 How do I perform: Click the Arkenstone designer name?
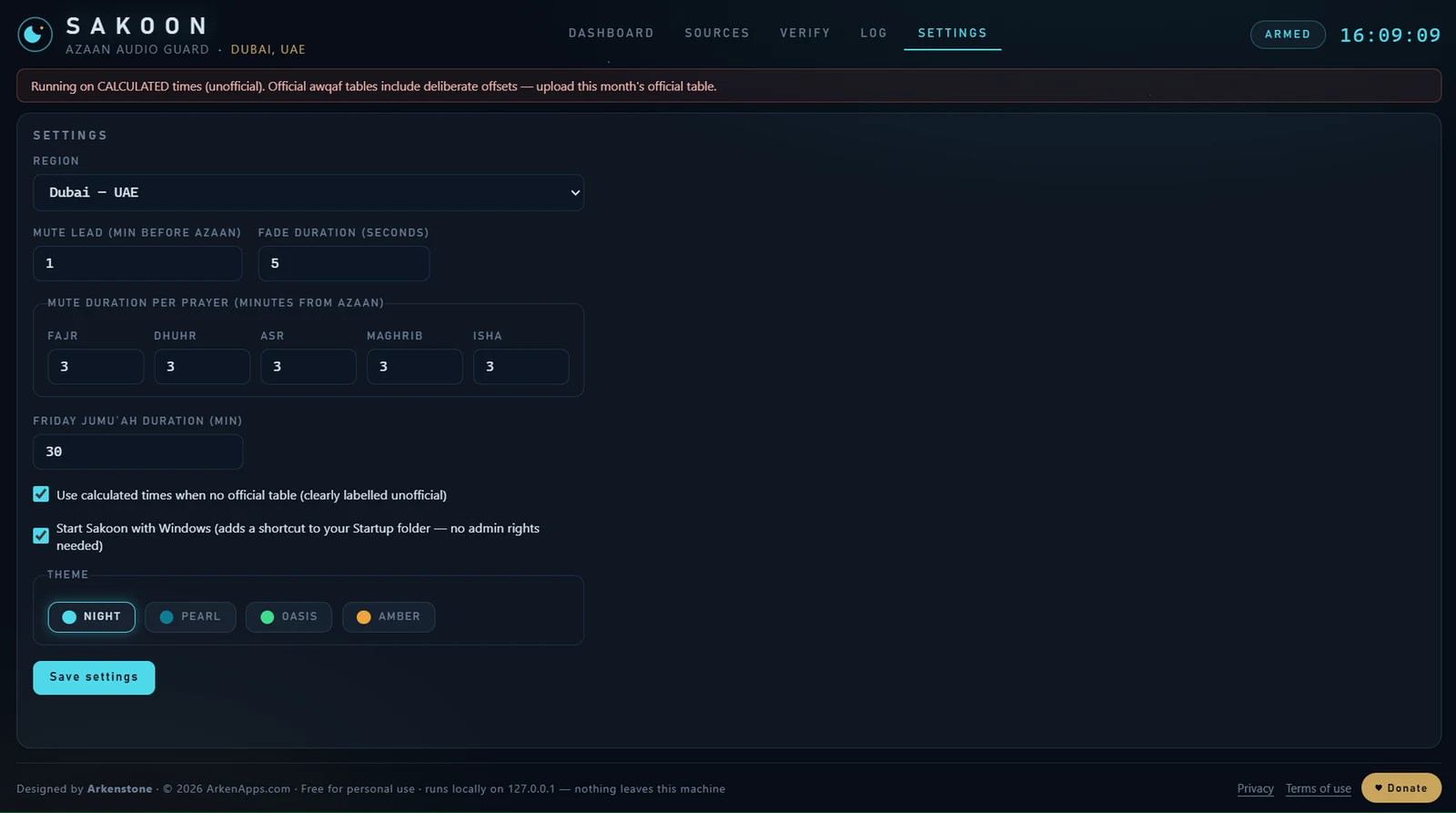click(x=119, y=789)
